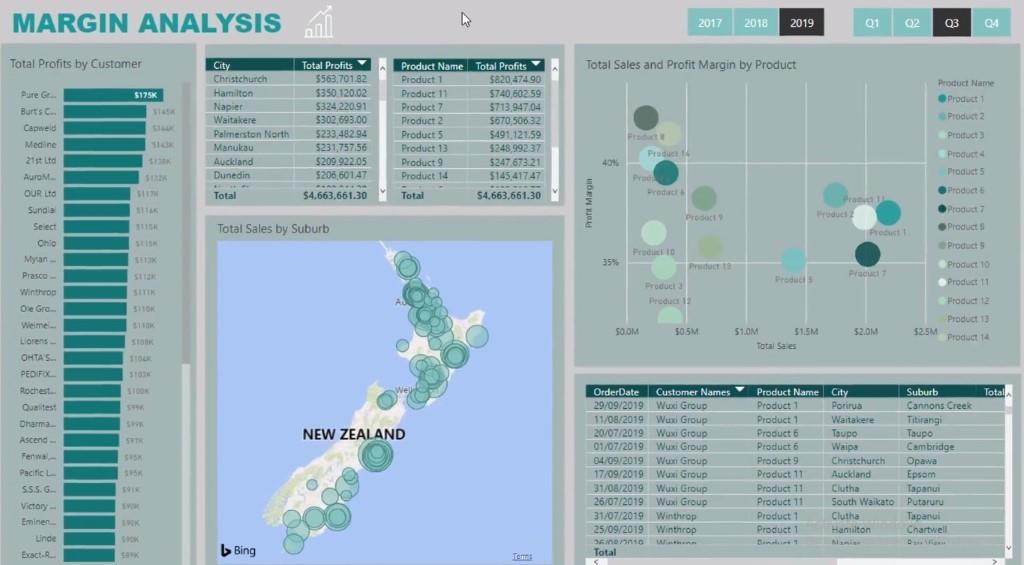This screenshot has width=1024, height=565.
Task: Select Product 7 legend marker
Action: pyautogui.click(x=942, y=209)
